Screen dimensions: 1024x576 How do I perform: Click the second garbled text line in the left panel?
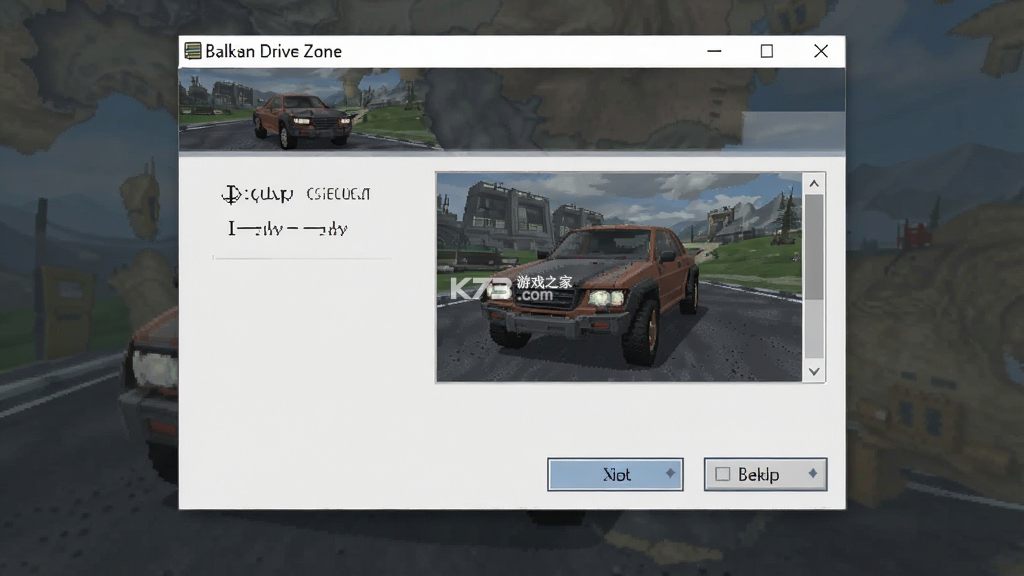coord(287,229)
